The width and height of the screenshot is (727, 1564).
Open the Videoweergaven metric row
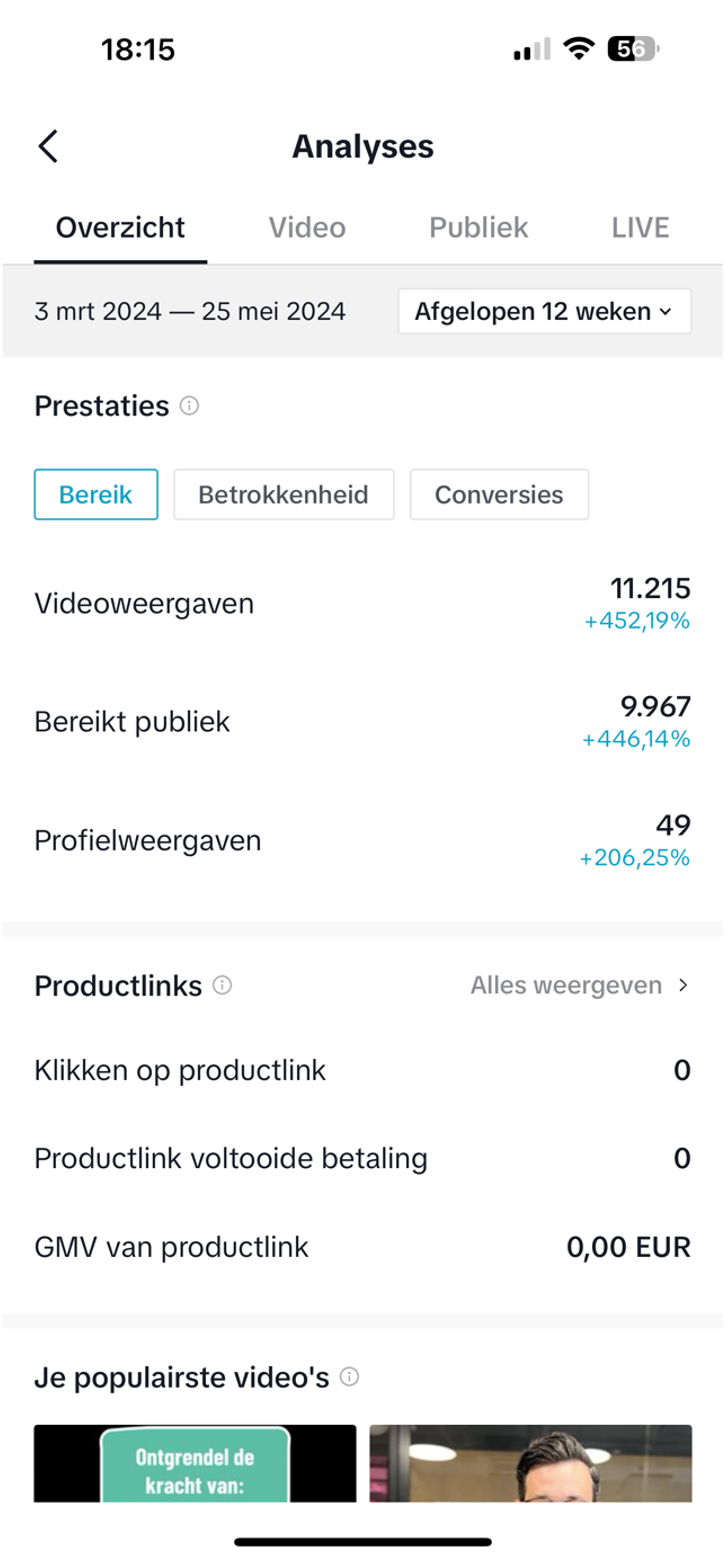tap(362, 604)
